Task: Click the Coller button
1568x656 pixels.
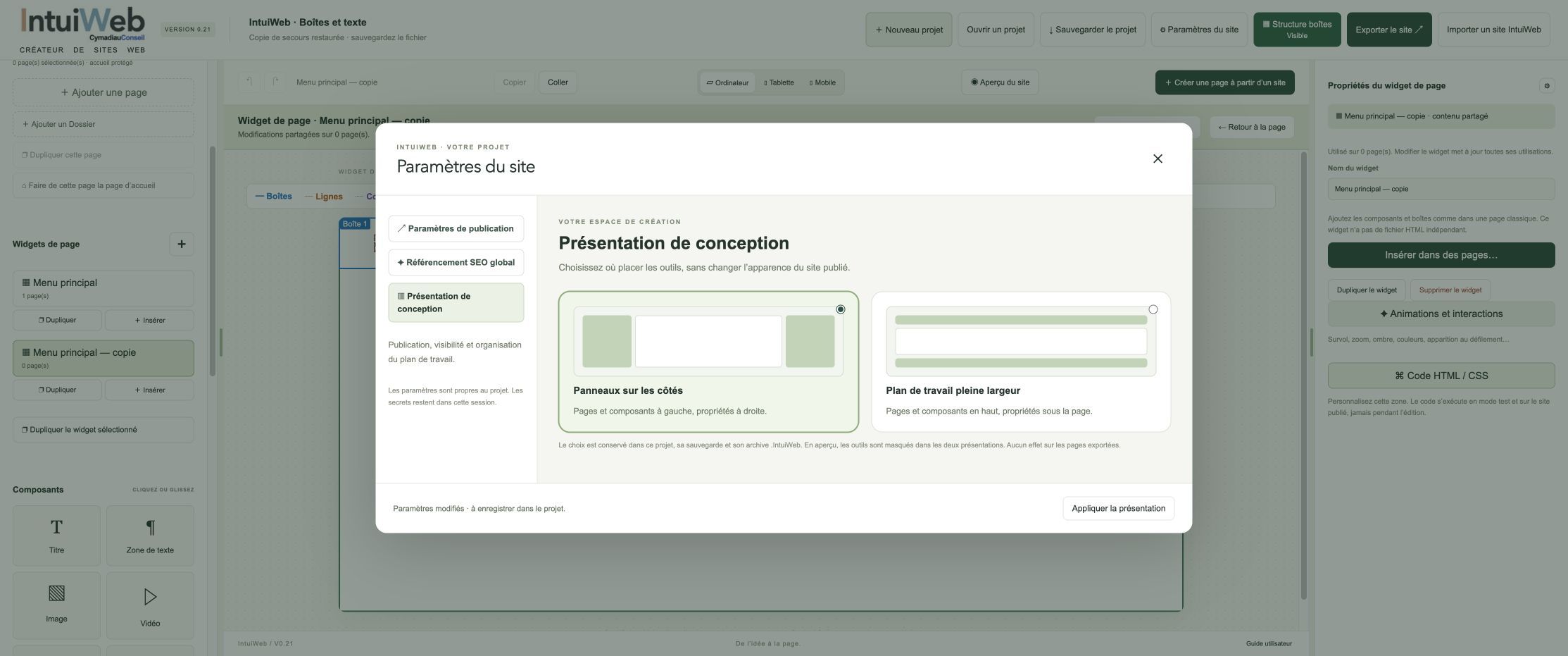Action: [x=558, y=82]
